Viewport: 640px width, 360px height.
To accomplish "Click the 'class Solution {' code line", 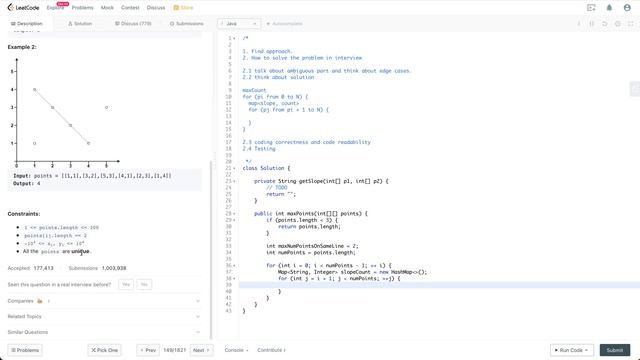I will [x=266, y=168].
